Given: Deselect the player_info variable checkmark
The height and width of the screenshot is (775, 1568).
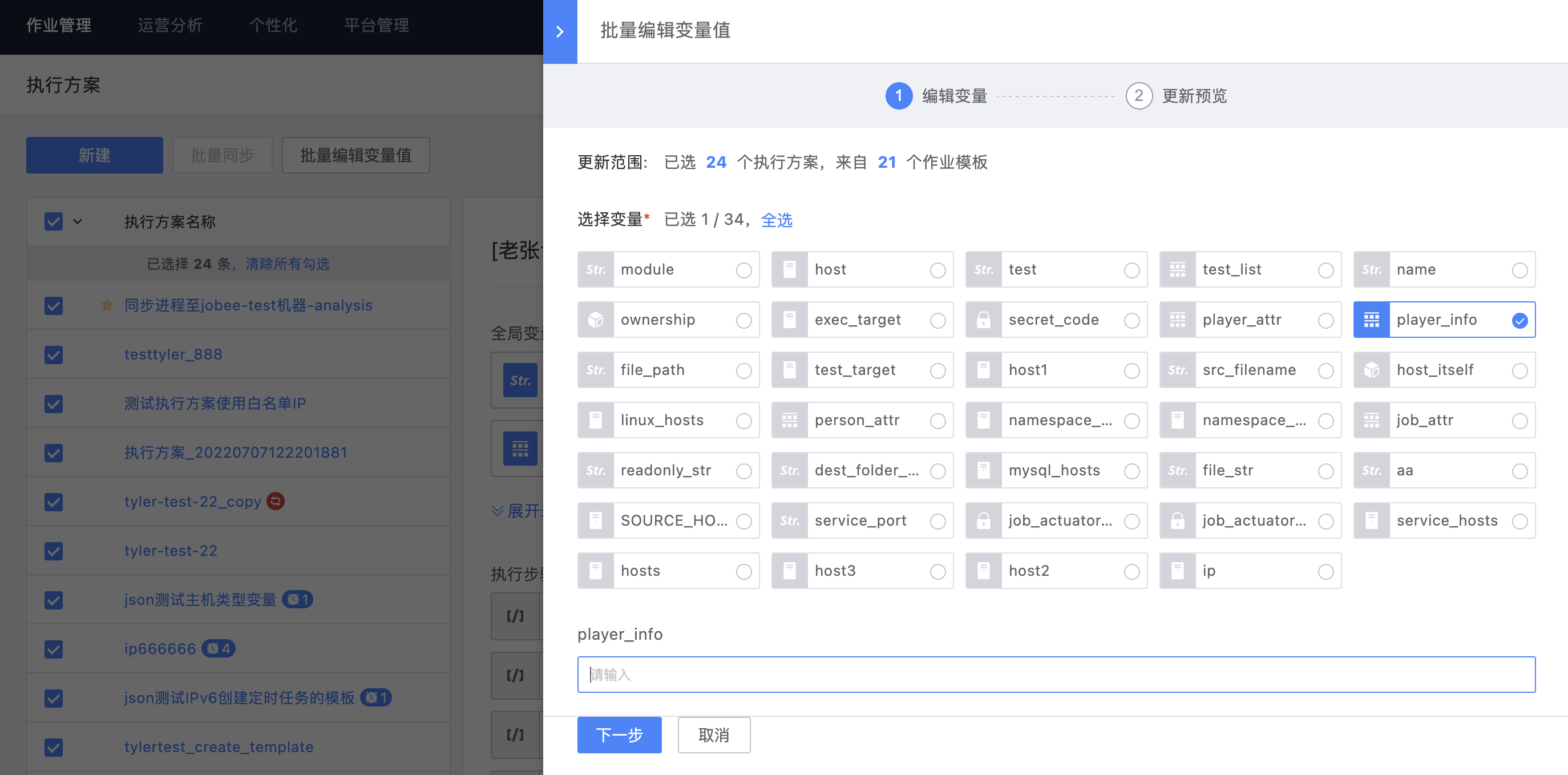Looking at the screenshot, I should (1519, 320).
